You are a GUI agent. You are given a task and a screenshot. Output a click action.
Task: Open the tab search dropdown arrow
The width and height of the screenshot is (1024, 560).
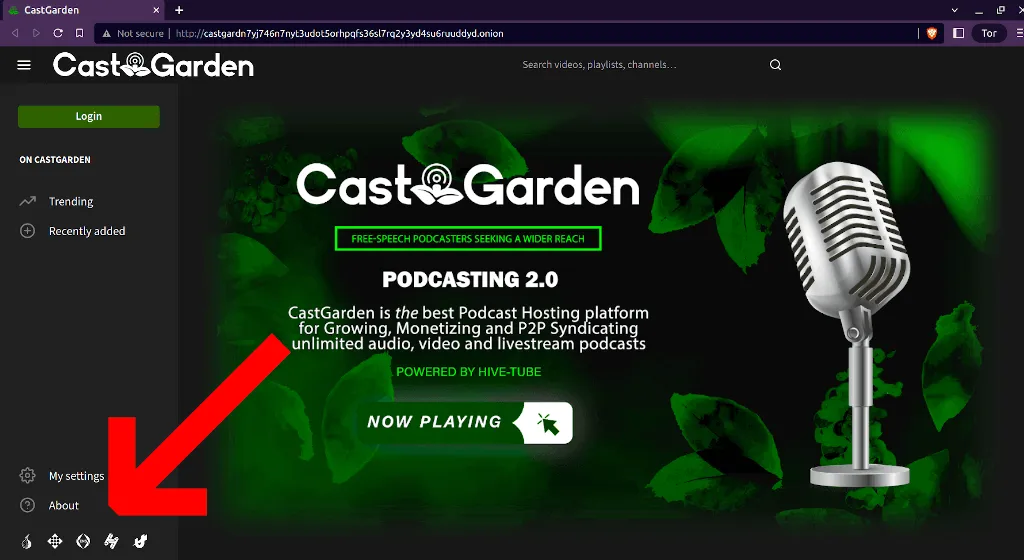(955, 10)
